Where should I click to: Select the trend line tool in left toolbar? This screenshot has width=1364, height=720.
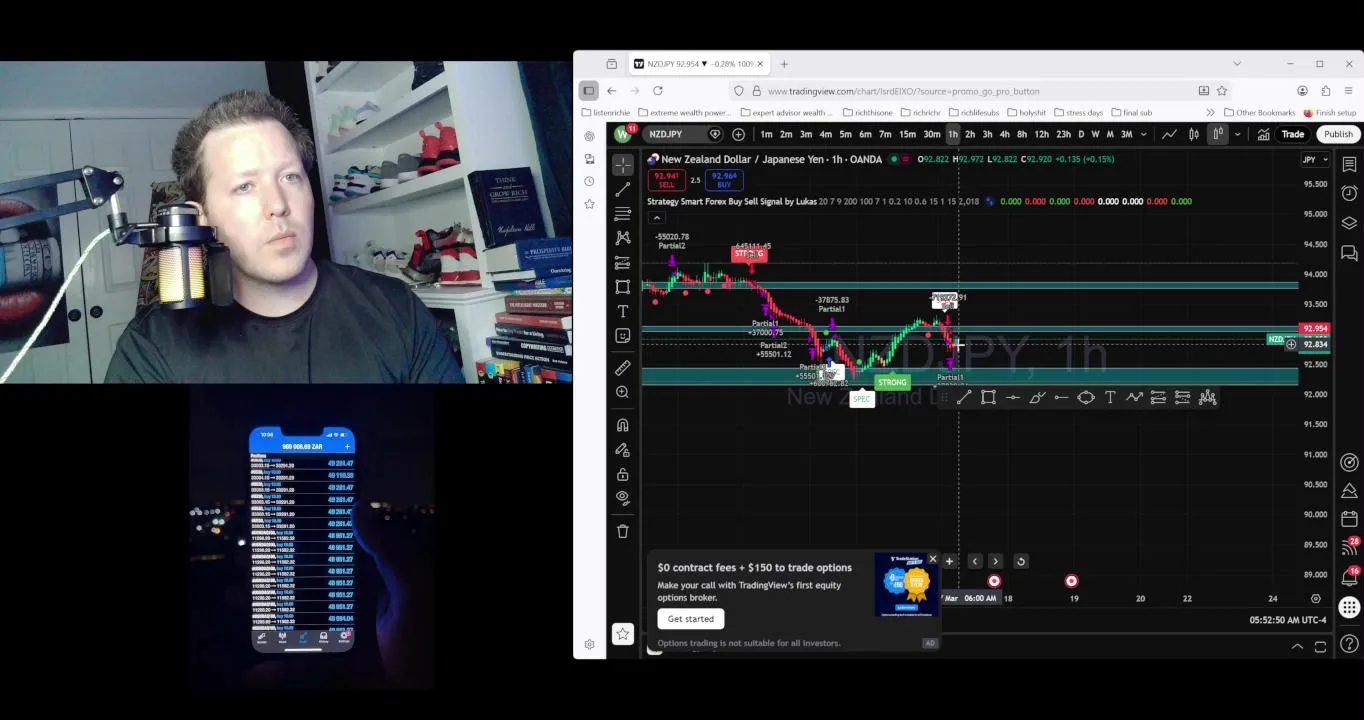pos(623,189)
